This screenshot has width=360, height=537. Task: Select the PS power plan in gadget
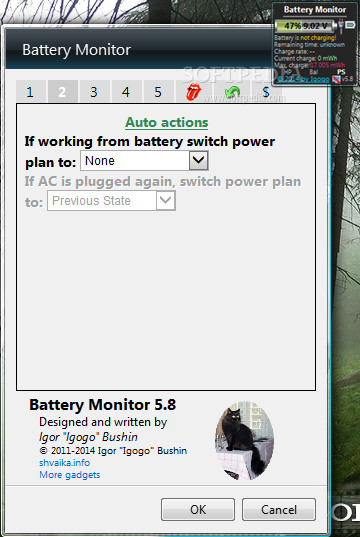click(x=341, y=72)
